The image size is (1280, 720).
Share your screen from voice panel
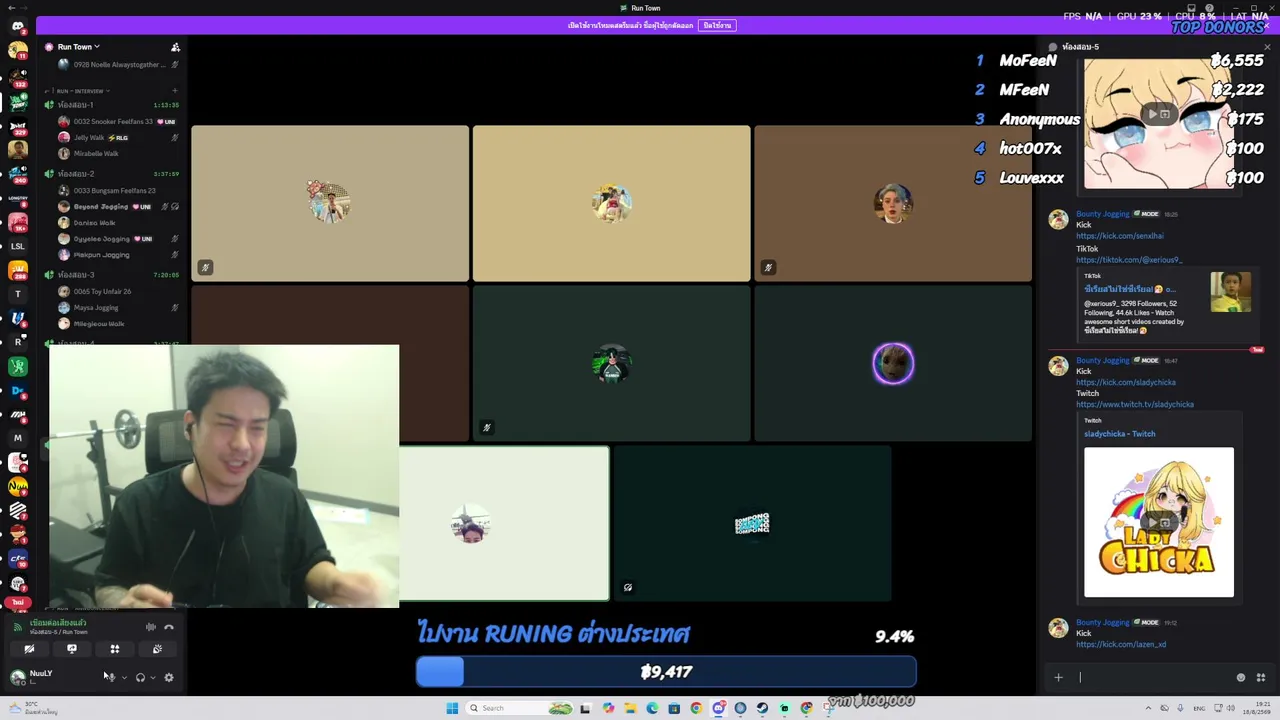[x=72, y=650]
